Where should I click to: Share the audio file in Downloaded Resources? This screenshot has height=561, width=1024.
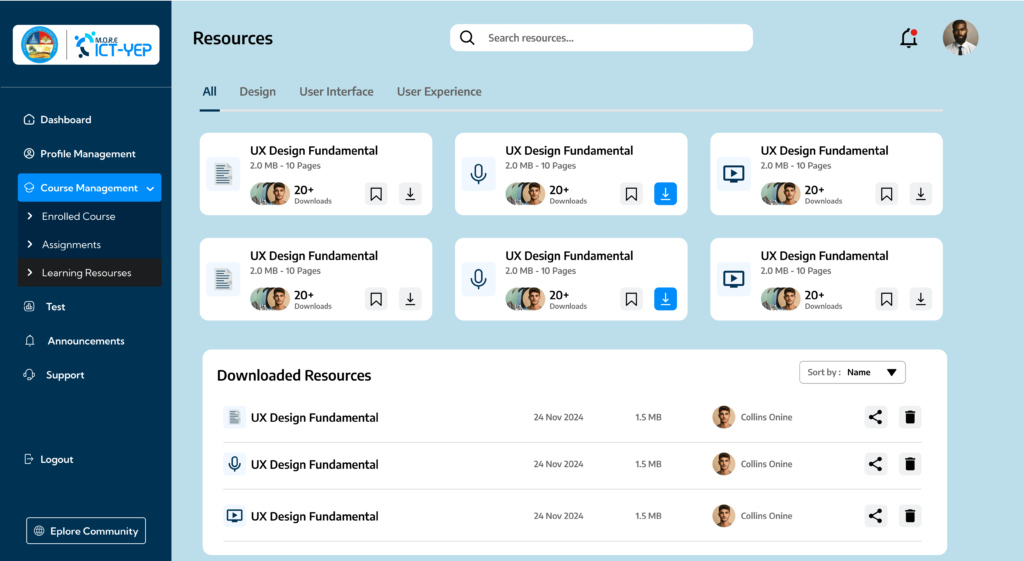pyautogui.click(x=875, y=464)
